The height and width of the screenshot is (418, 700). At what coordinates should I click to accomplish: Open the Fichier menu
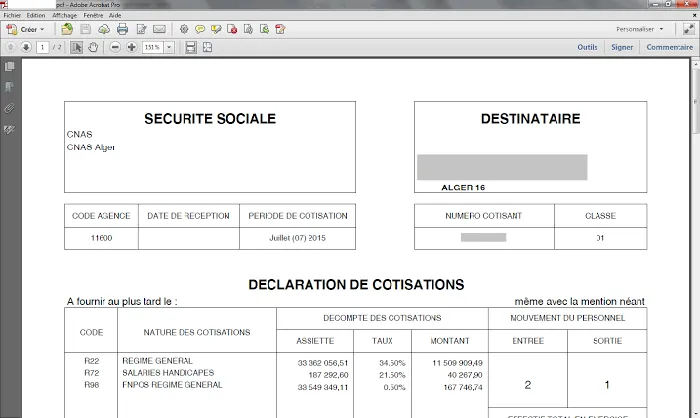pos(12,16)
